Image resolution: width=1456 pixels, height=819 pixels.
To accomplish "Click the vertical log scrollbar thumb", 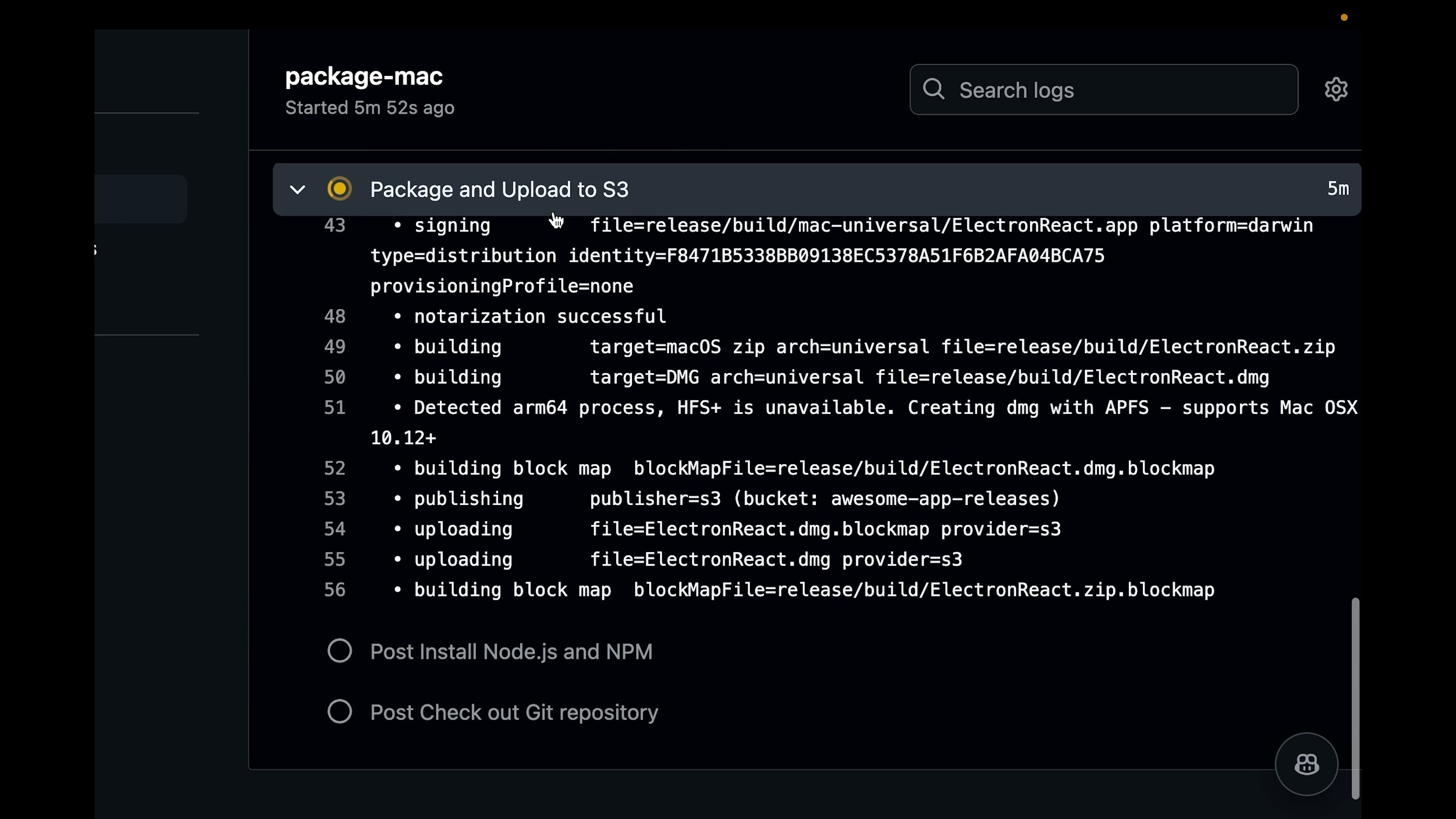I will (1355, 698).
